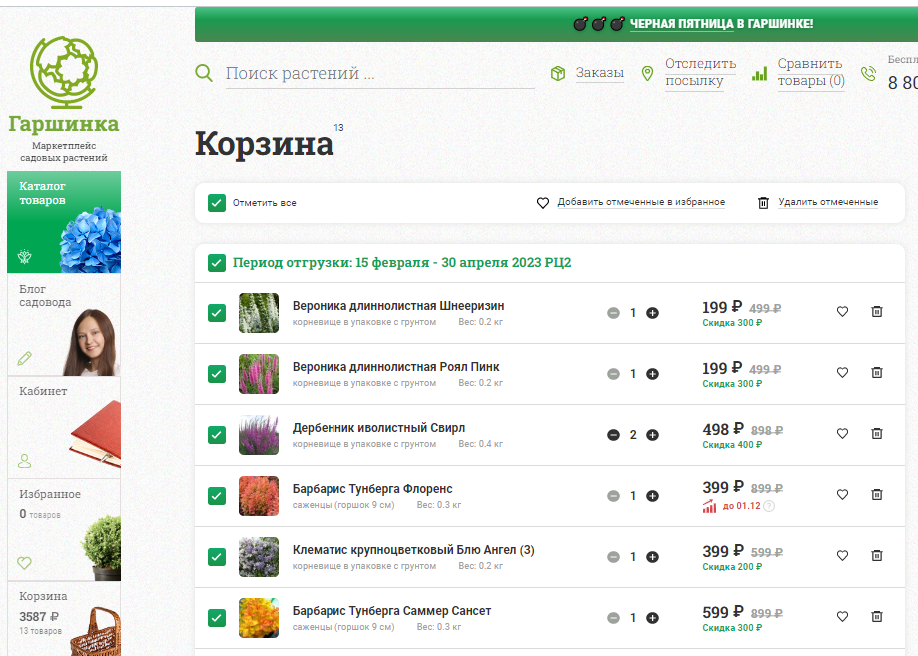The width and height of the screenshot is (918, 656).
Task: Open Кабинет in the sidebar
Action: (x=64, y=427)
